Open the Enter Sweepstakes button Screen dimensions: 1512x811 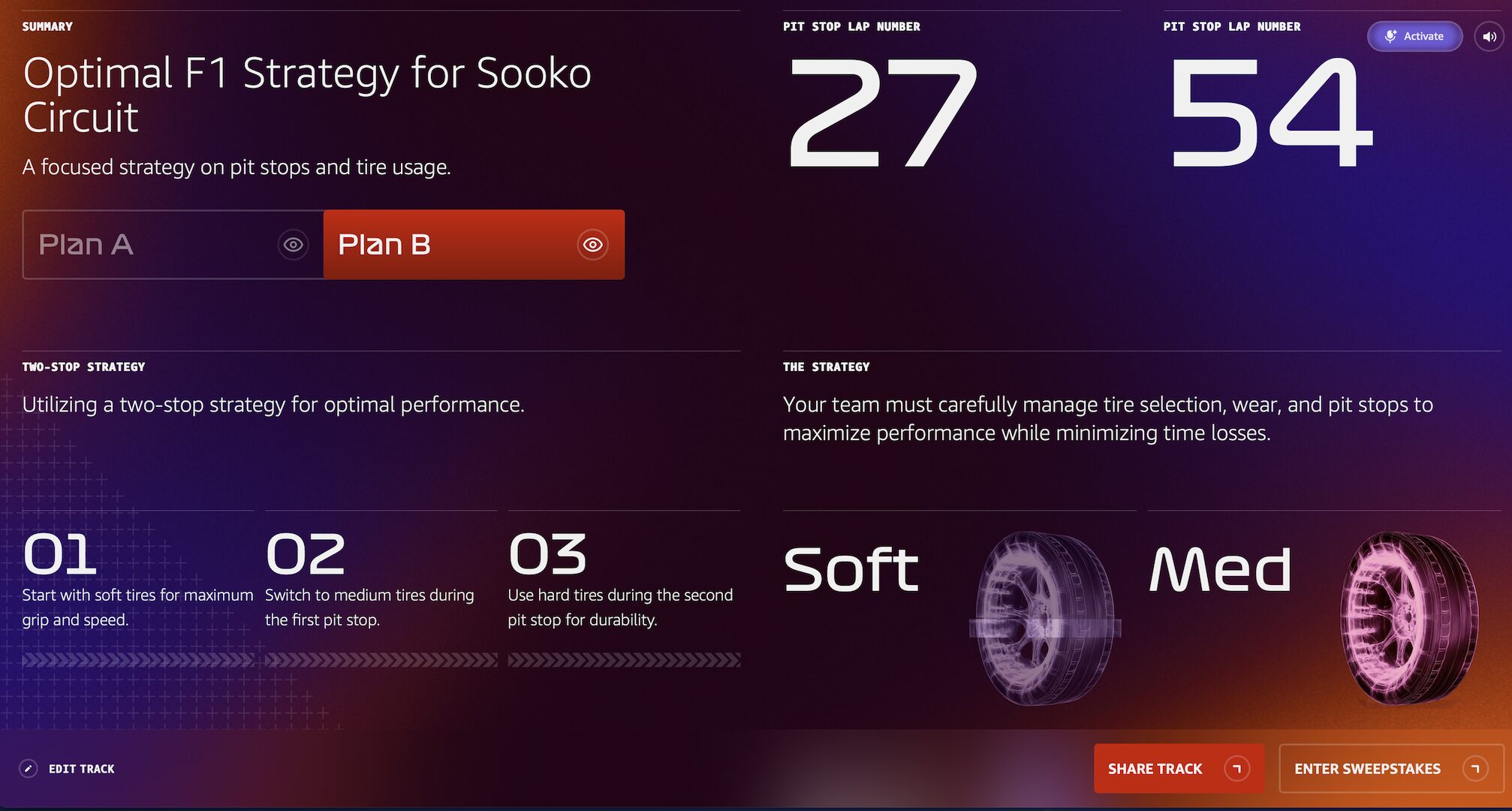tap(1391, 768)
